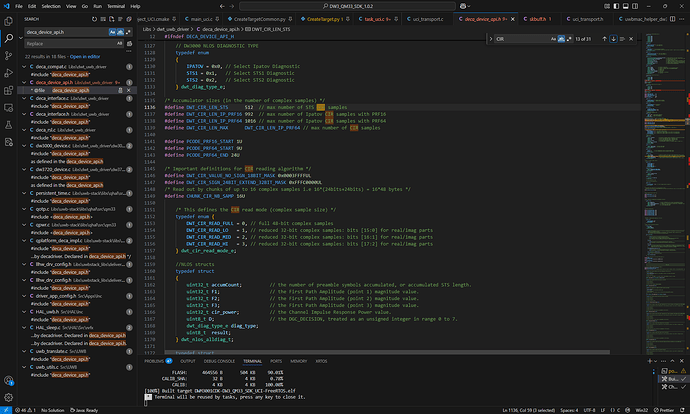690x414 pixels.
Task: Open a new search editor
Action: (111, 19)
